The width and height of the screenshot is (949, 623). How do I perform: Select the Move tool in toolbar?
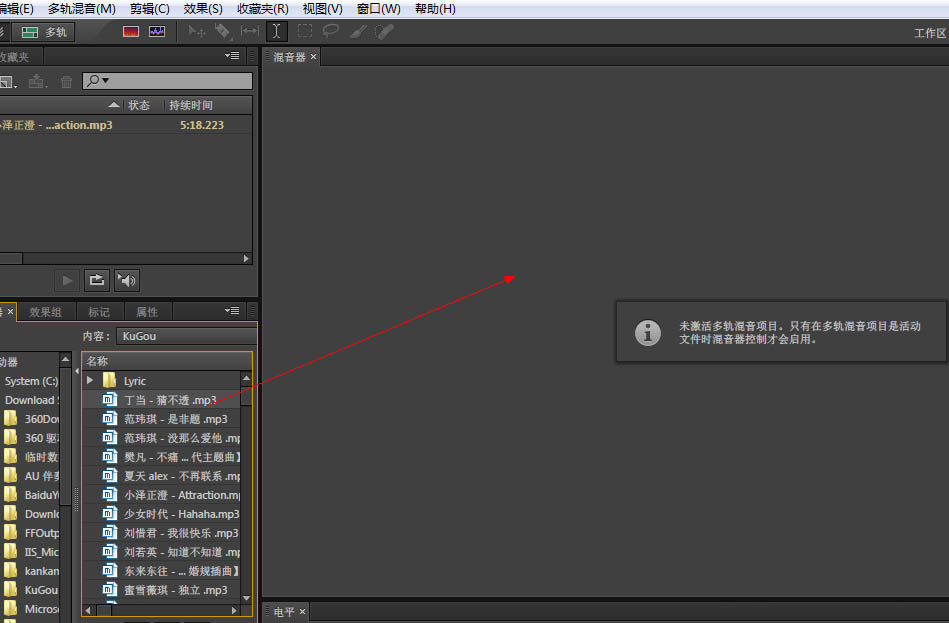(197, 32)
